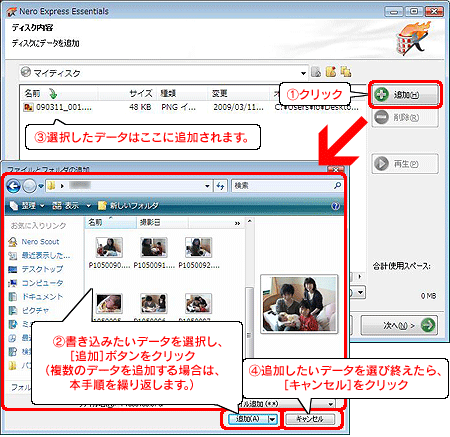Click the 次へ (Next) button

pos(399,325)
